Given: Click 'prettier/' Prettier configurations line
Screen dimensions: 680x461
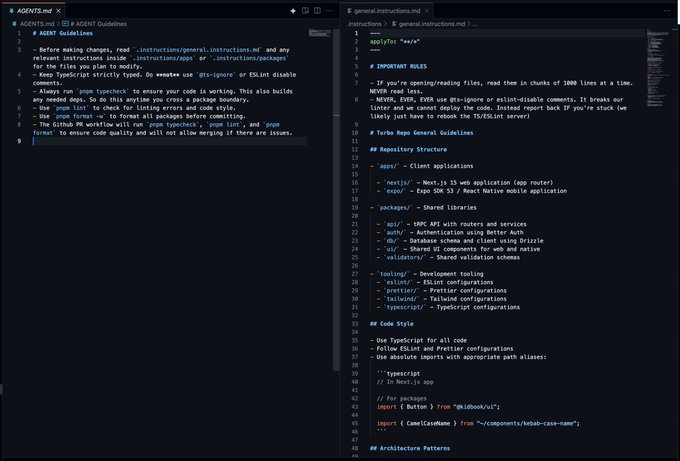Looking at the screenshot, I should pyautogui.click(x=441, y=291).
